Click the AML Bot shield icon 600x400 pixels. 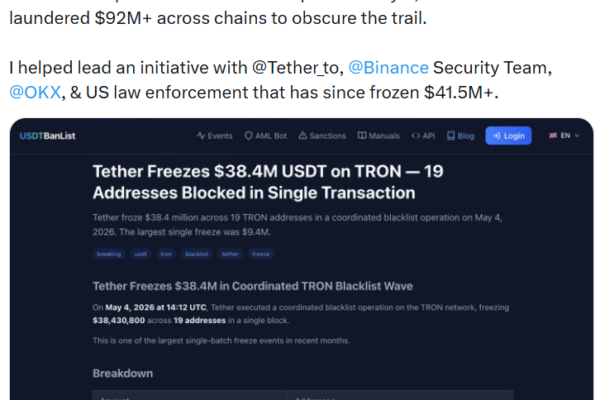[x=248, y=136]
